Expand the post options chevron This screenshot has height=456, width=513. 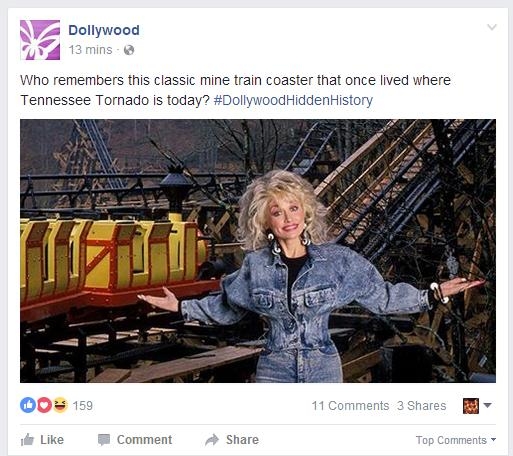click(x=492, y=27)
